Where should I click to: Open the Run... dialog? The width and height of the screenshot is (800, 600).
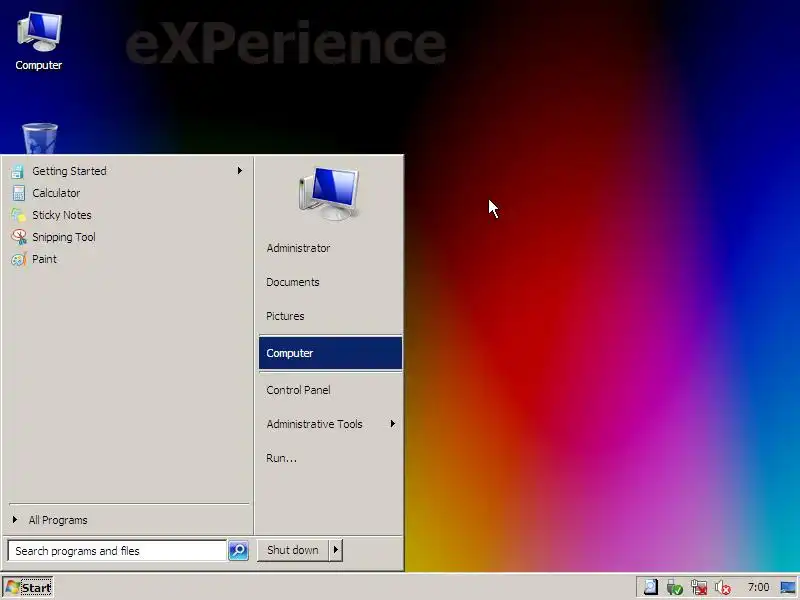coord(330,458)
